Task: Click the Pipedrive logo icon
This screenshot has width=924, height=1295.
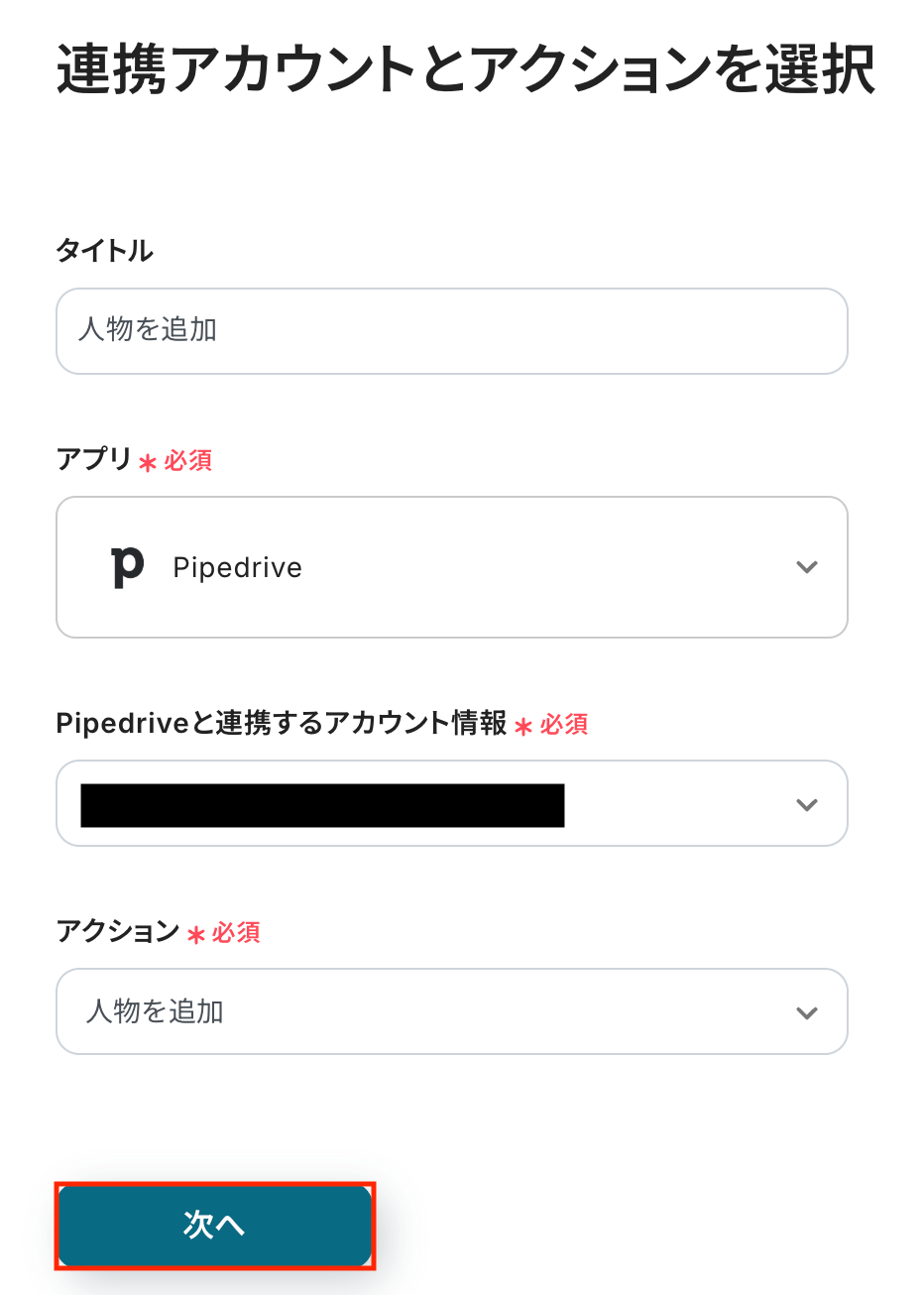Action: (127, 567)
